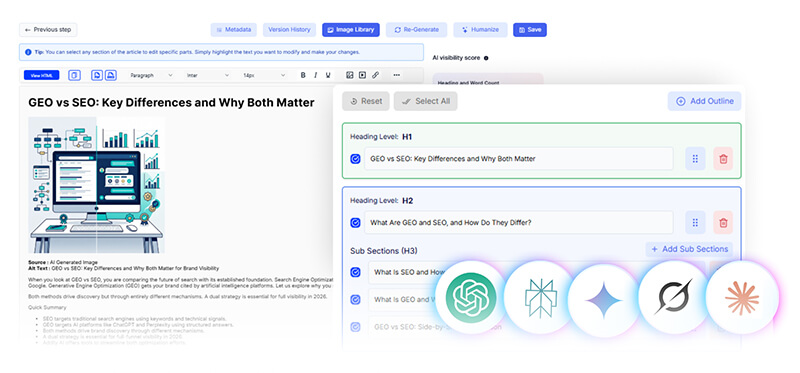Click the second document export icon
800x373 pixels.
click(111, 76)
